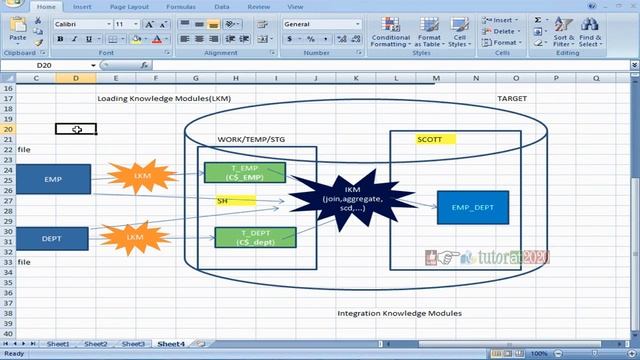Switch to the Formulas tab
Viewport: 640px width, 360px height.
click(181, 7)
